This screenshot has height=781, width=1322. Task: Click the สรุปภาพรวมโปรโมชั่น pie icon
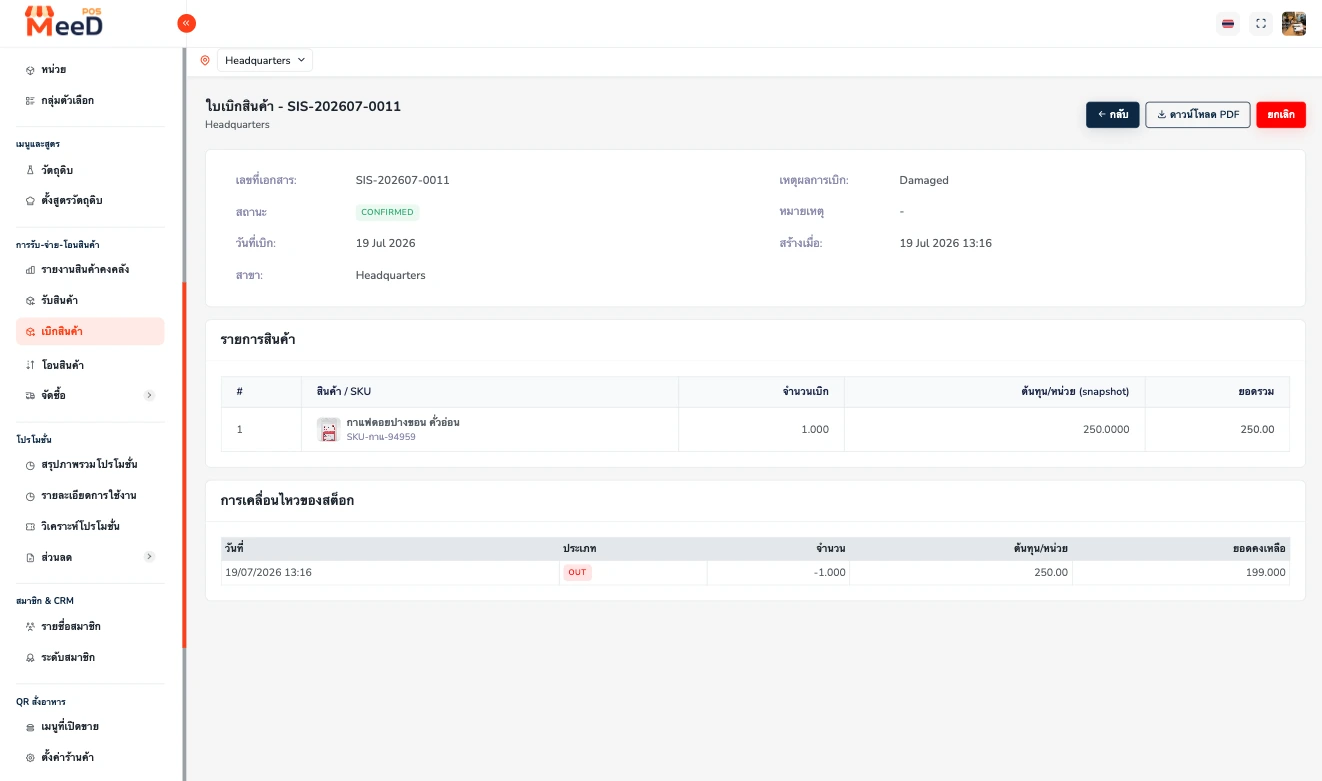click(x=30, y=465)
